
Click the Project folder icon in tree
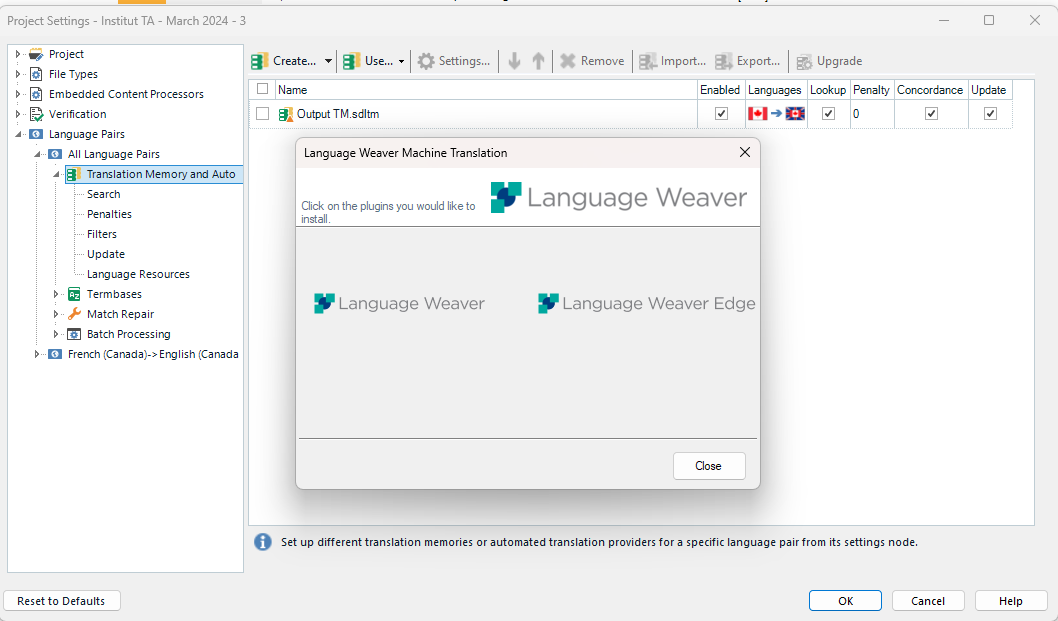[36, 54]
